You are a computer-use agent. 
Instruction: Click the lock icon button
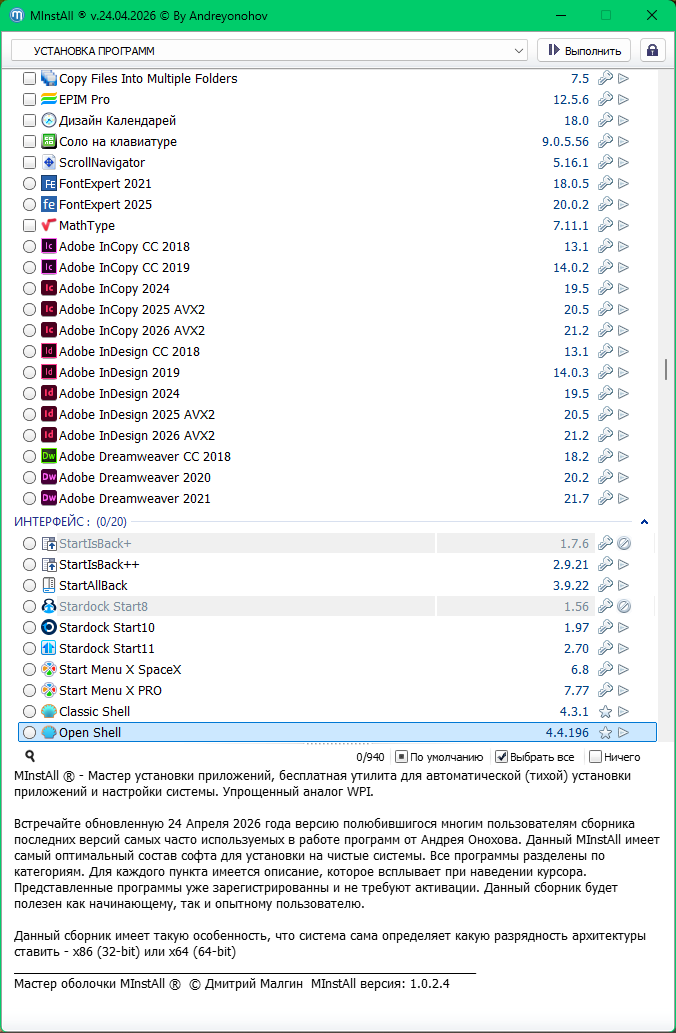[x=652, y=50]
